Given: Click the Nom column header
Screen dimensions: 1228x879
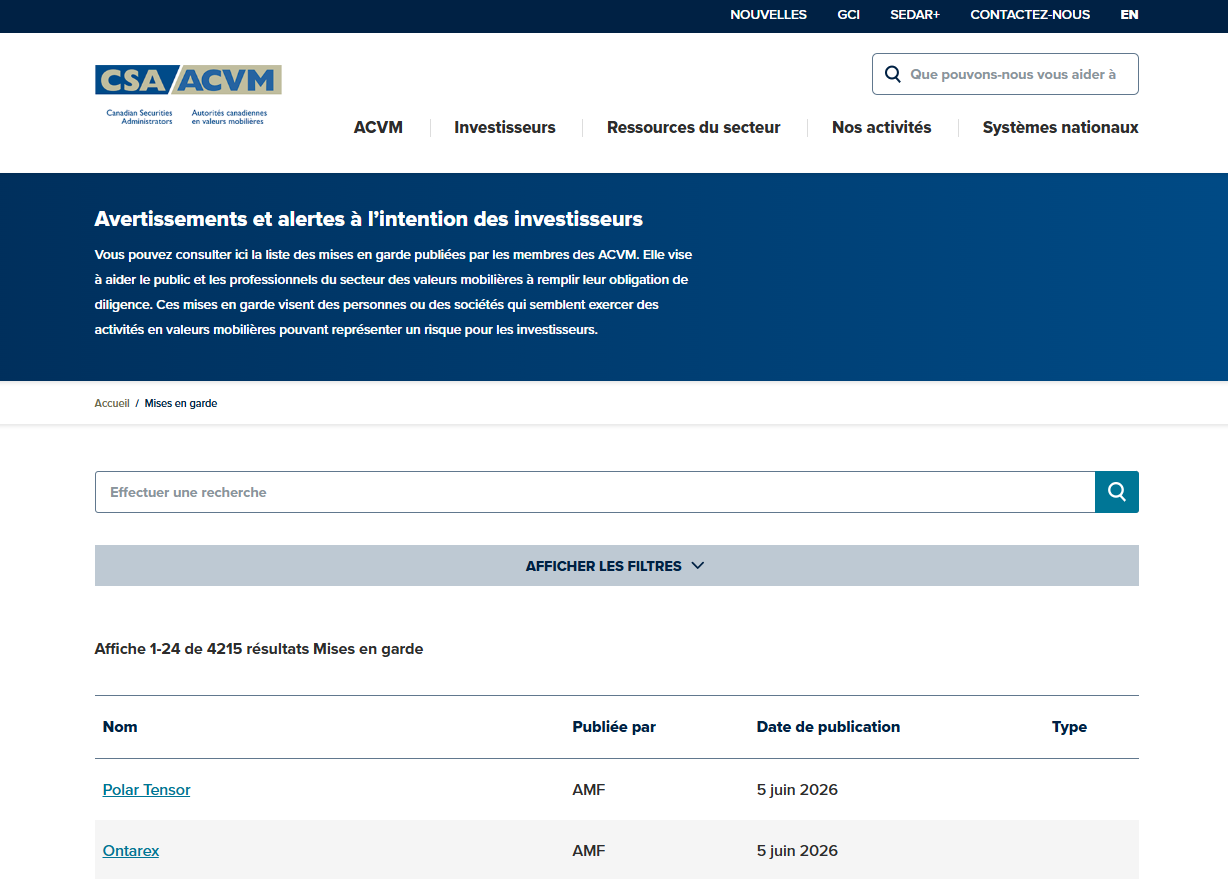Looking at the screenshot, I should (120, 727).
